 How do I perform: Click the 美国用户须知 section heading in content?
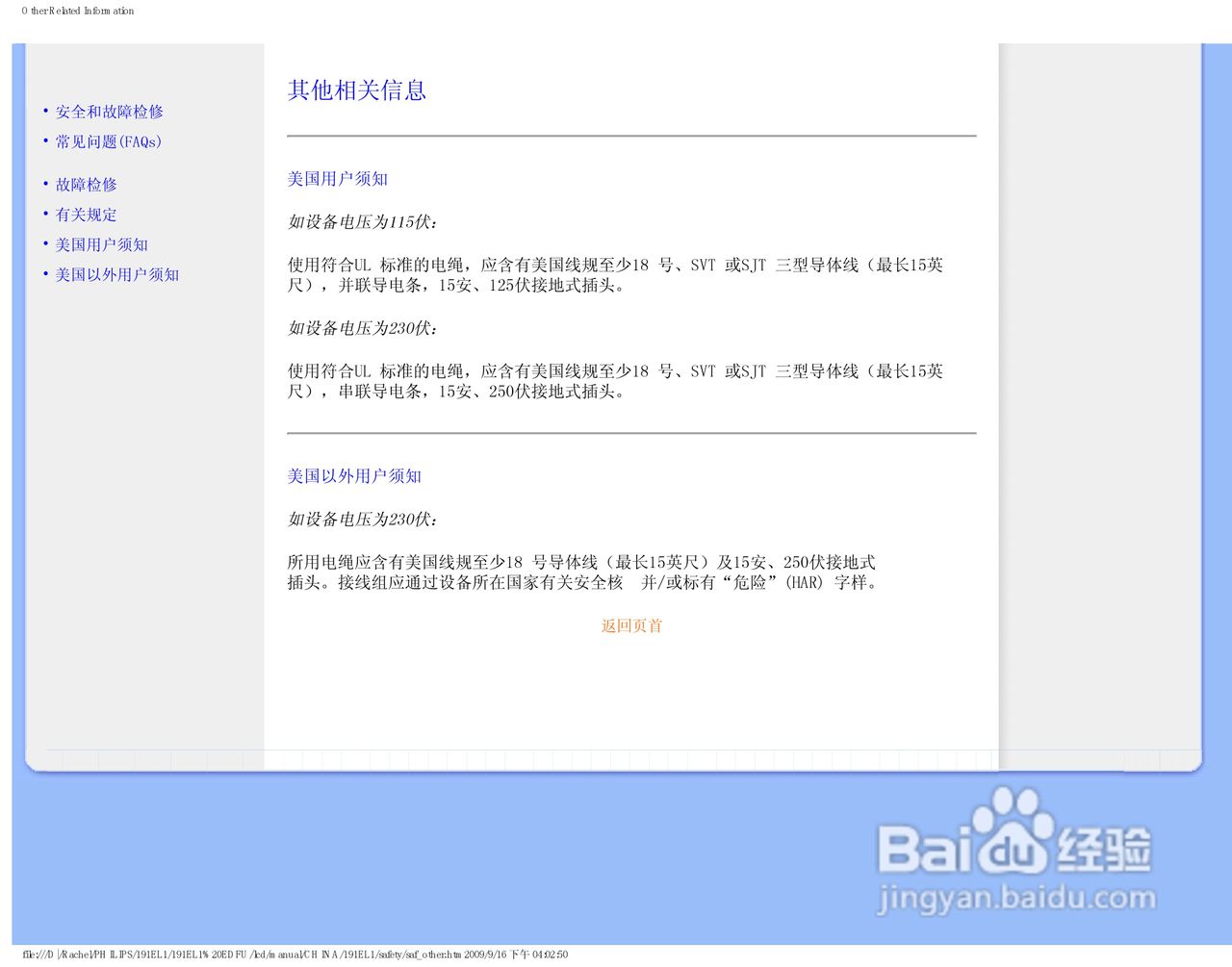click(x=337, y=179)
